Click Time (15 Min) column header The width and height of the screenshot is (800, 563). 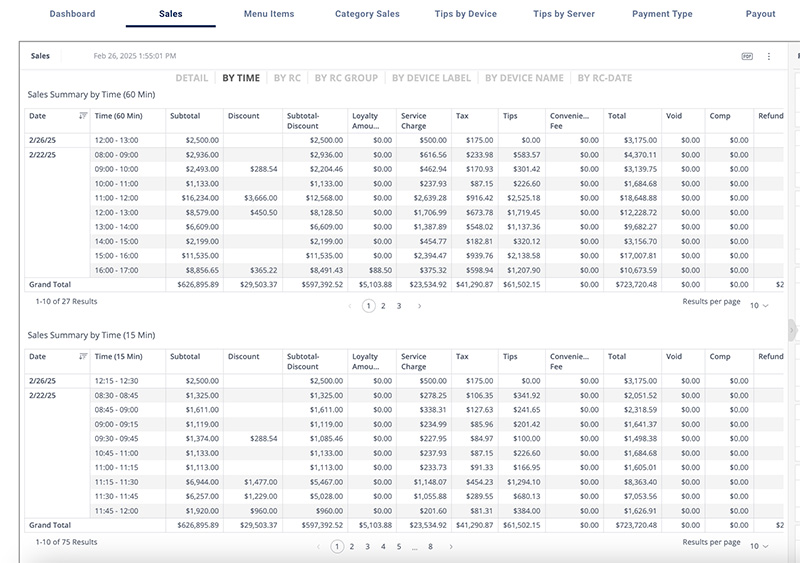(118, 356)
